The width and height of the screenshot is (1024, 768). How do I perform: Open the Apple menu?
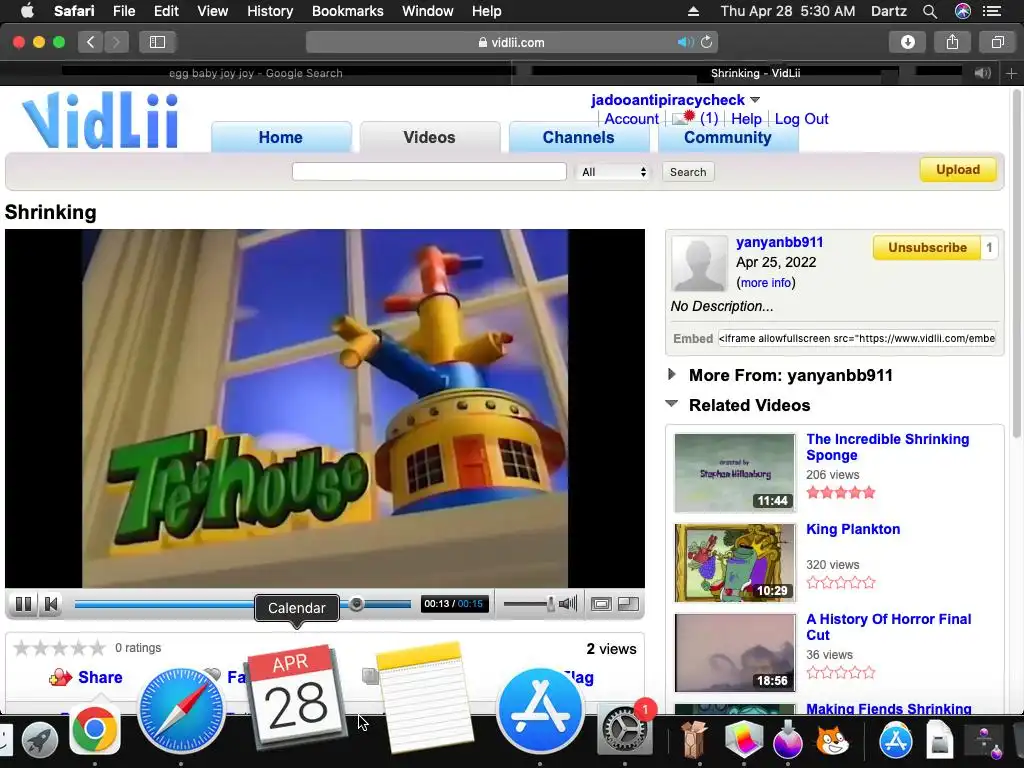(27, 10)
